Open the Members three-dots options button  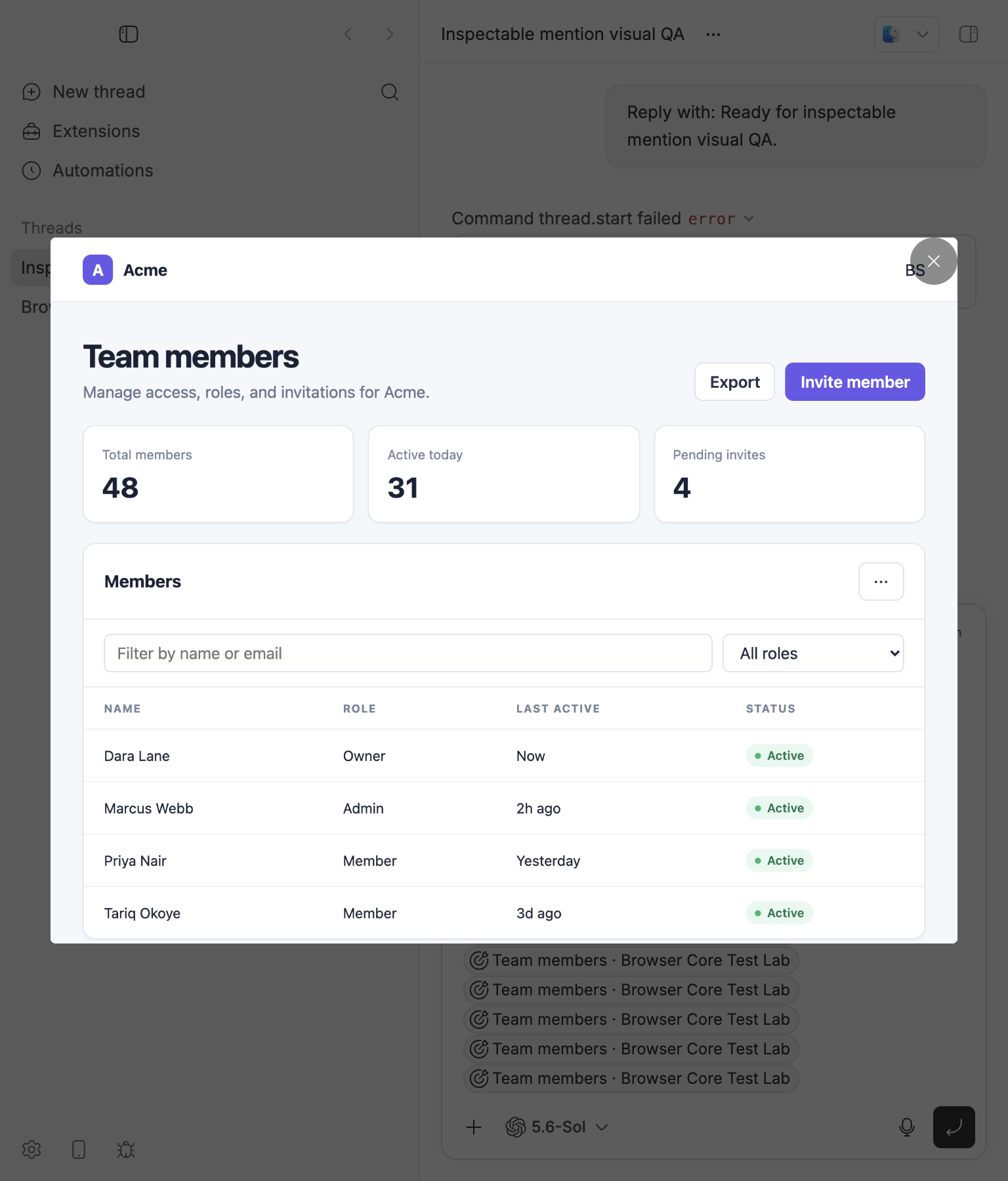(x=881, y=581)
